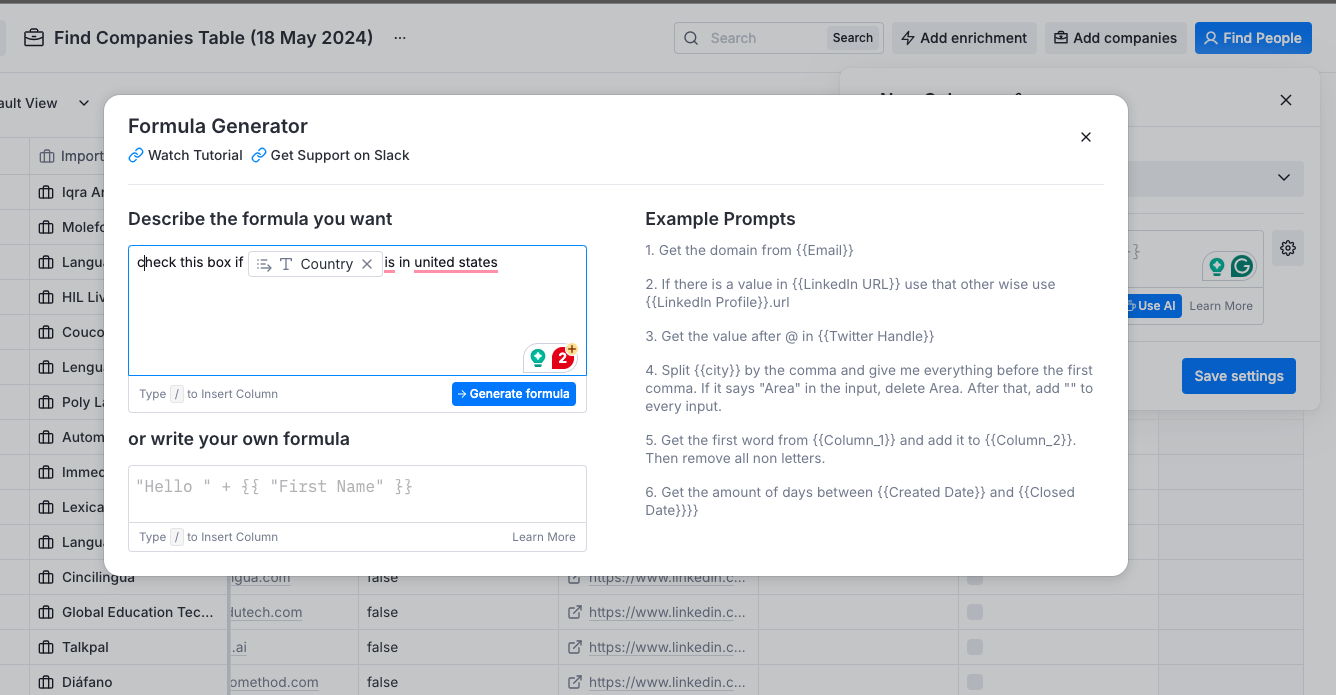Expand the Default View chevron
The width and height of the screenshot is (1336, 695).
tap(84, 103)
